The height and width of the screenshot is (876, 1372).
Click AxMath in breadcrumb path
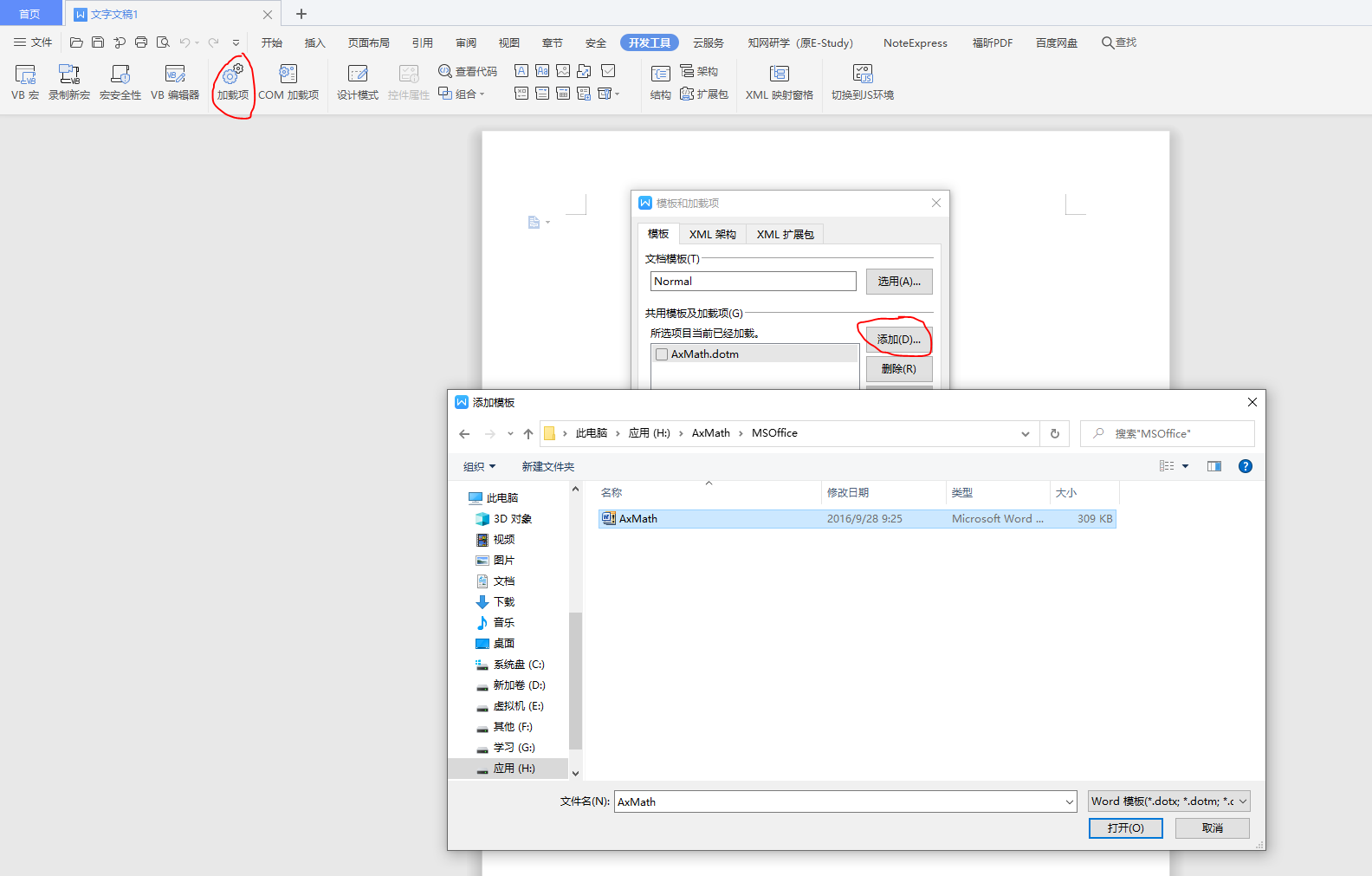tap(710, 433)
